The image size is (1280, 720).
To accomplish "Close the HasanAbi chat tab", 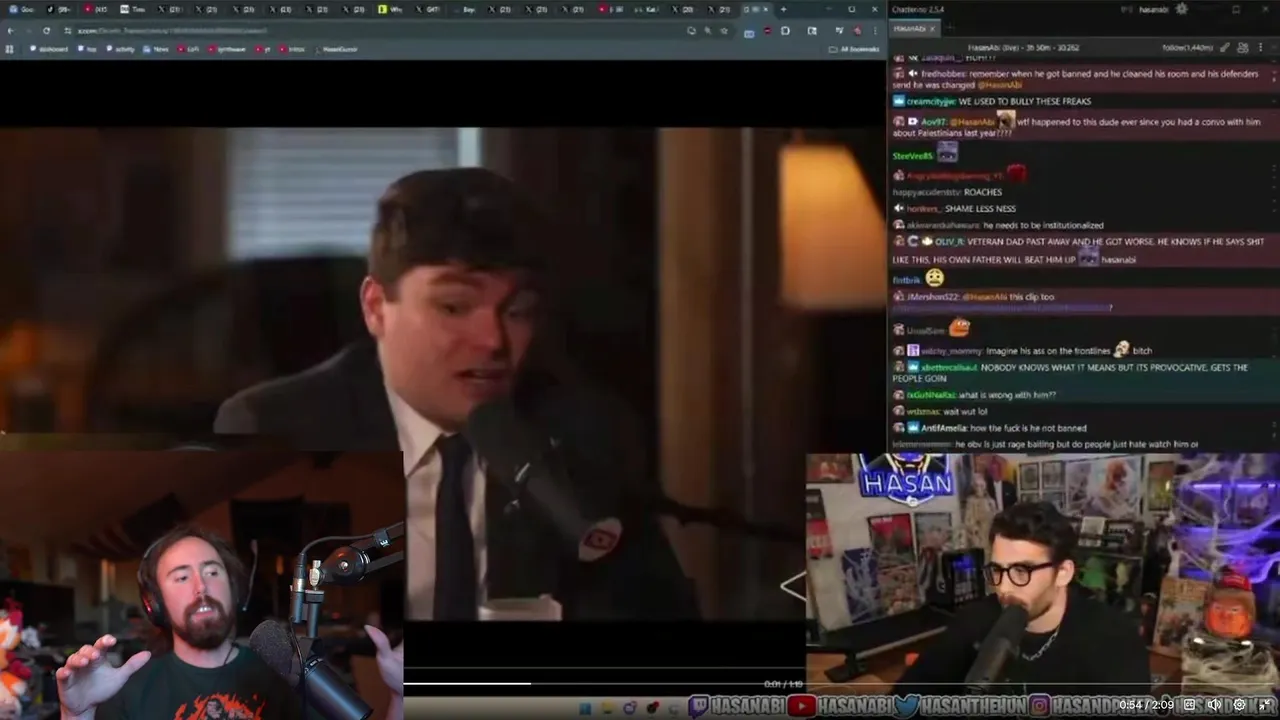I will click(x=932, y=29).
